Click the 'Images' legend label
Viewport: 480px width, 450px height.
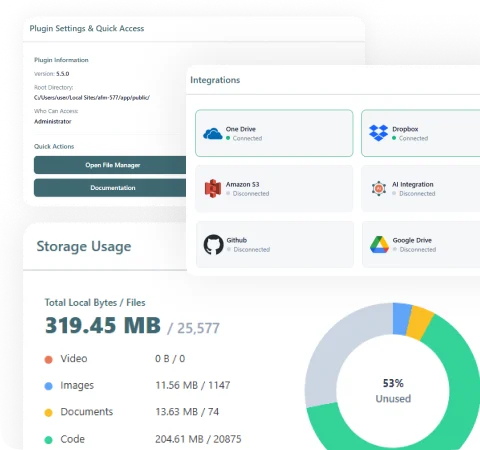(x=77, y=386)
